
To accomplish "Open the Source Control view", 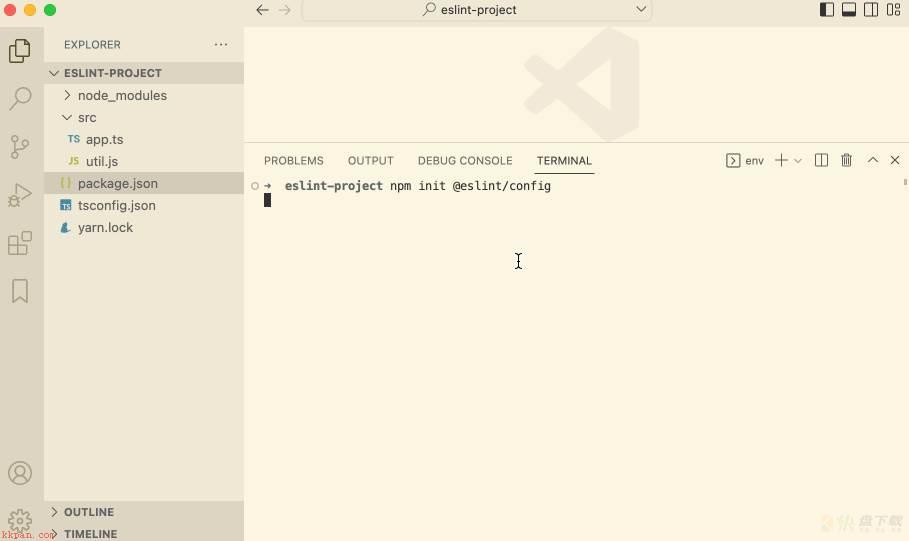I will [20, 147].
